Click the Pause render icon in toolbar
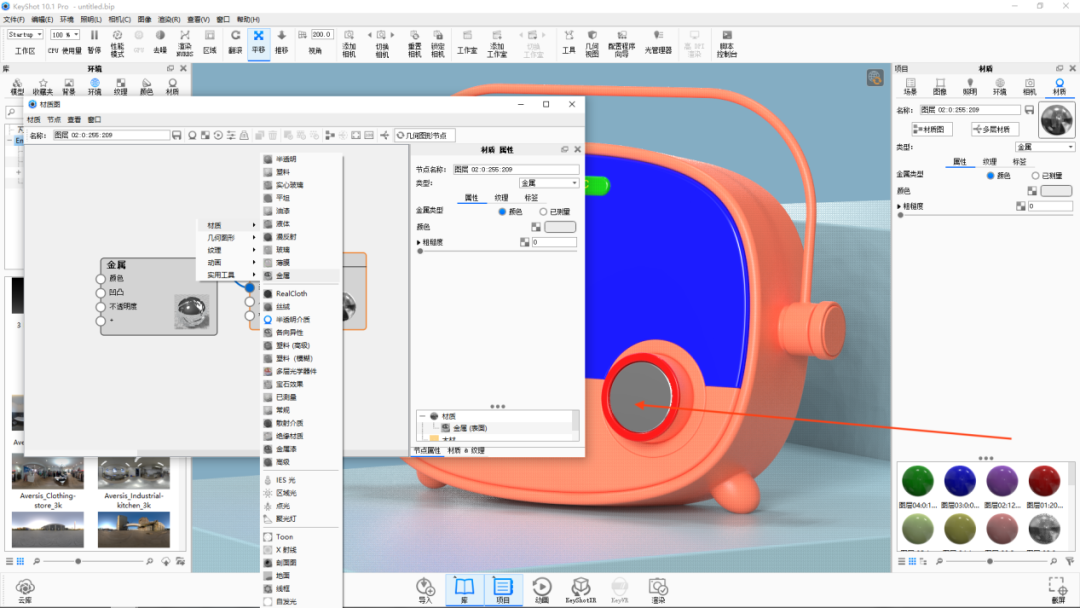 coord(94,41)
